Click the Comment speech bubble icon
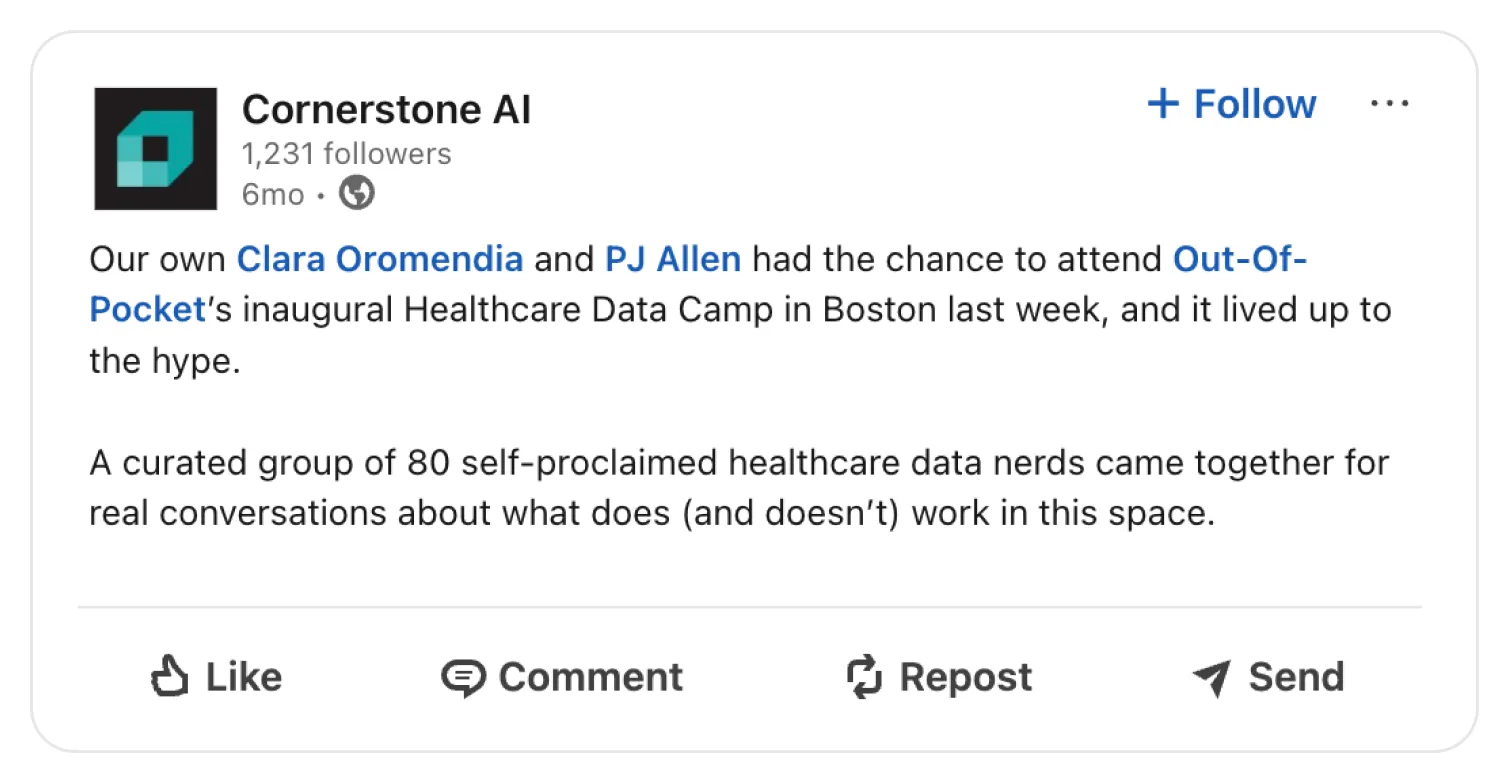 point(465,677)
